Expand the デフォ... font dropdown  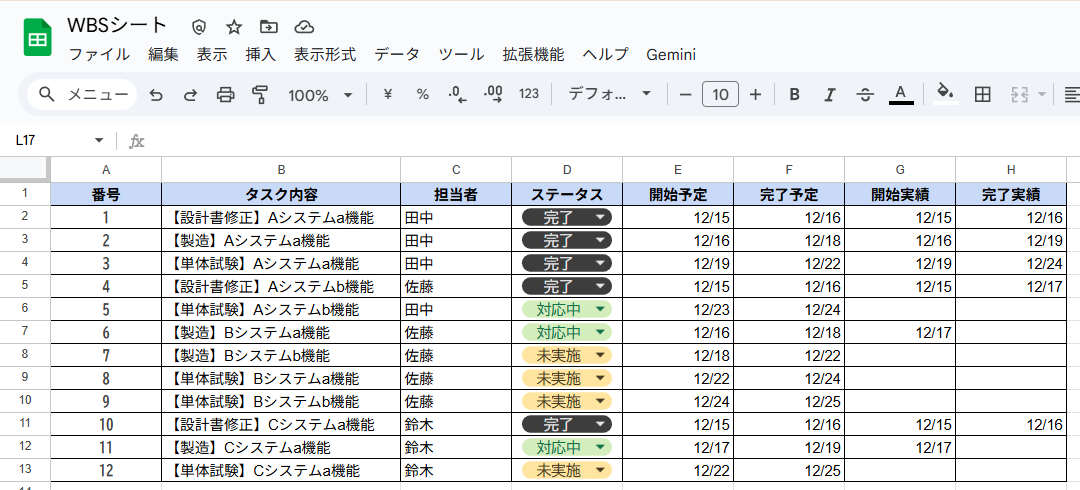609,95
